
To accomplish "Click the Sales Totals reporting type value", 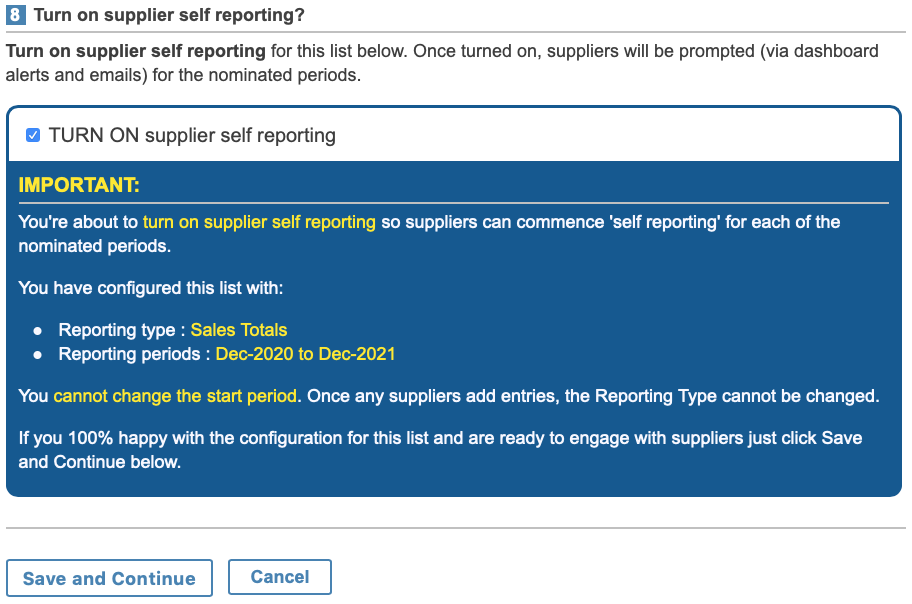I will 239,330.
